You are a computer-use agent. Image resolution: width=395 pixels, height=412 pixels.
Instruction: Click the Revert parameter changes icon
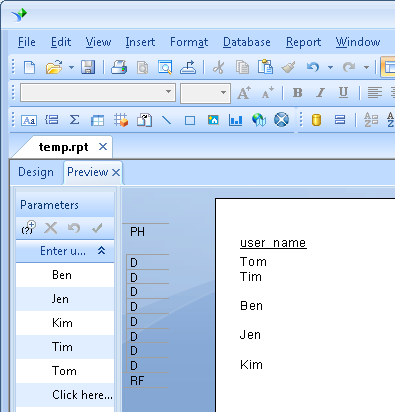74,228
